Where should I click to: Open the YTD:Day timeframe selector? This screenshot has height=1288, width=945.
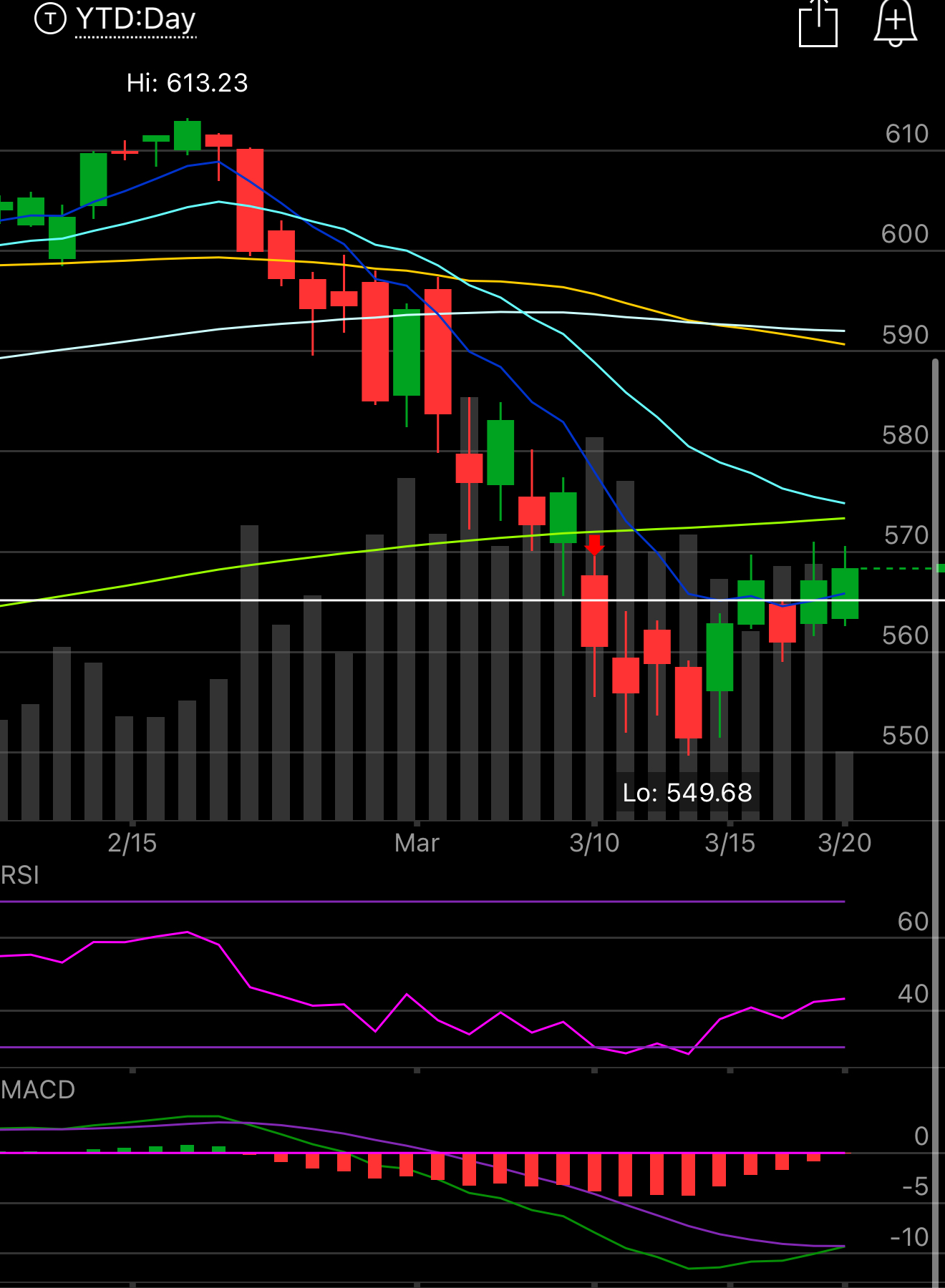pos(135,19)
